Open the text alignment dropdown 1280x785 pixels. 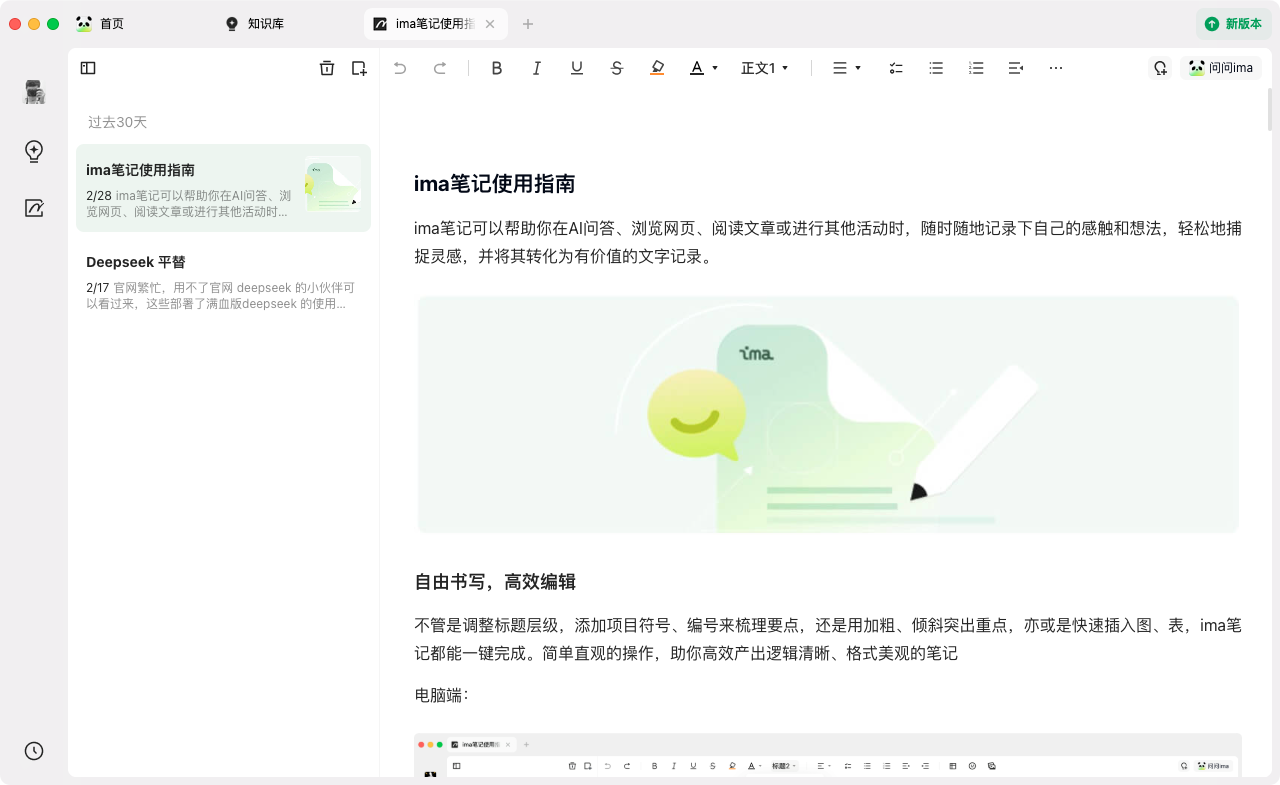click(x=847, y=68)
